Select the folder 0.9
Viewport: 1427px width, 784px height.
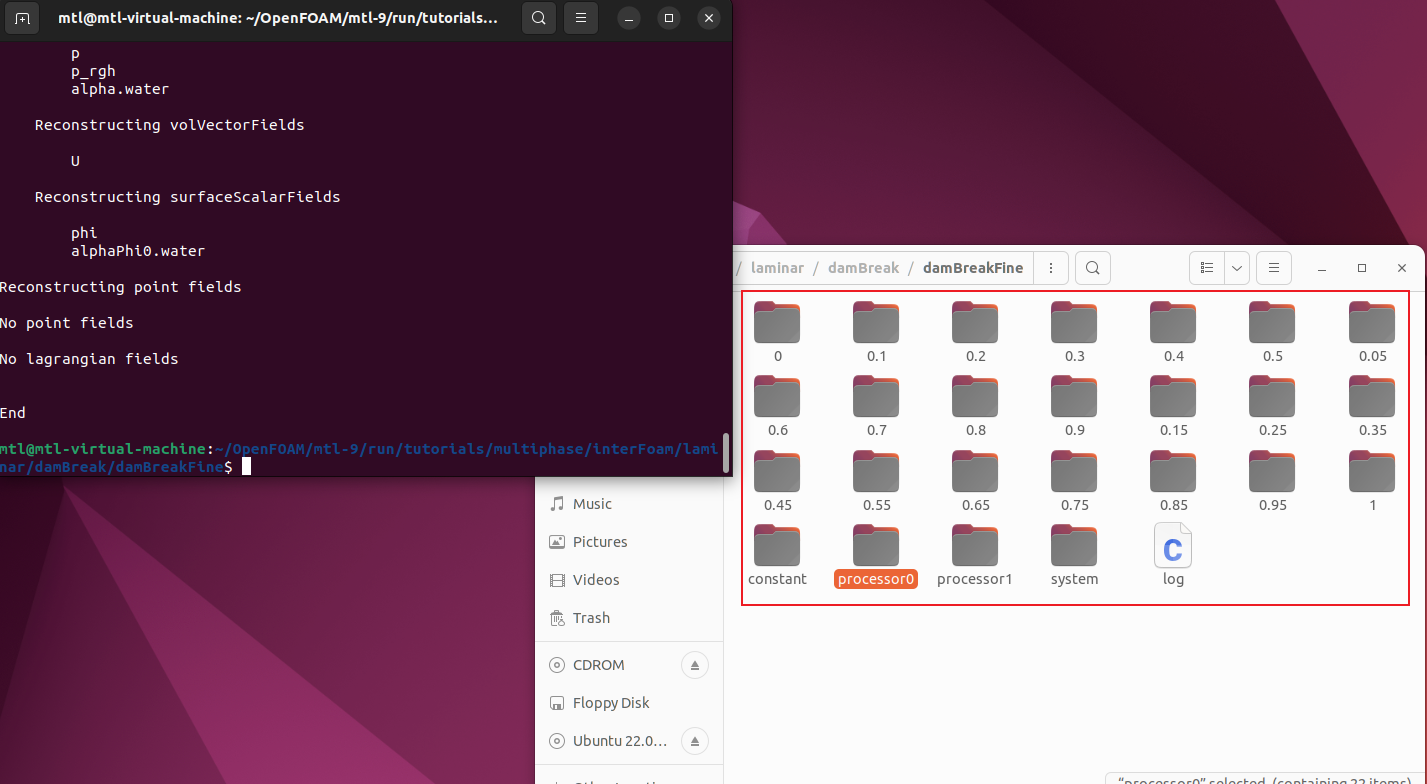click(x=1074, y=407)
